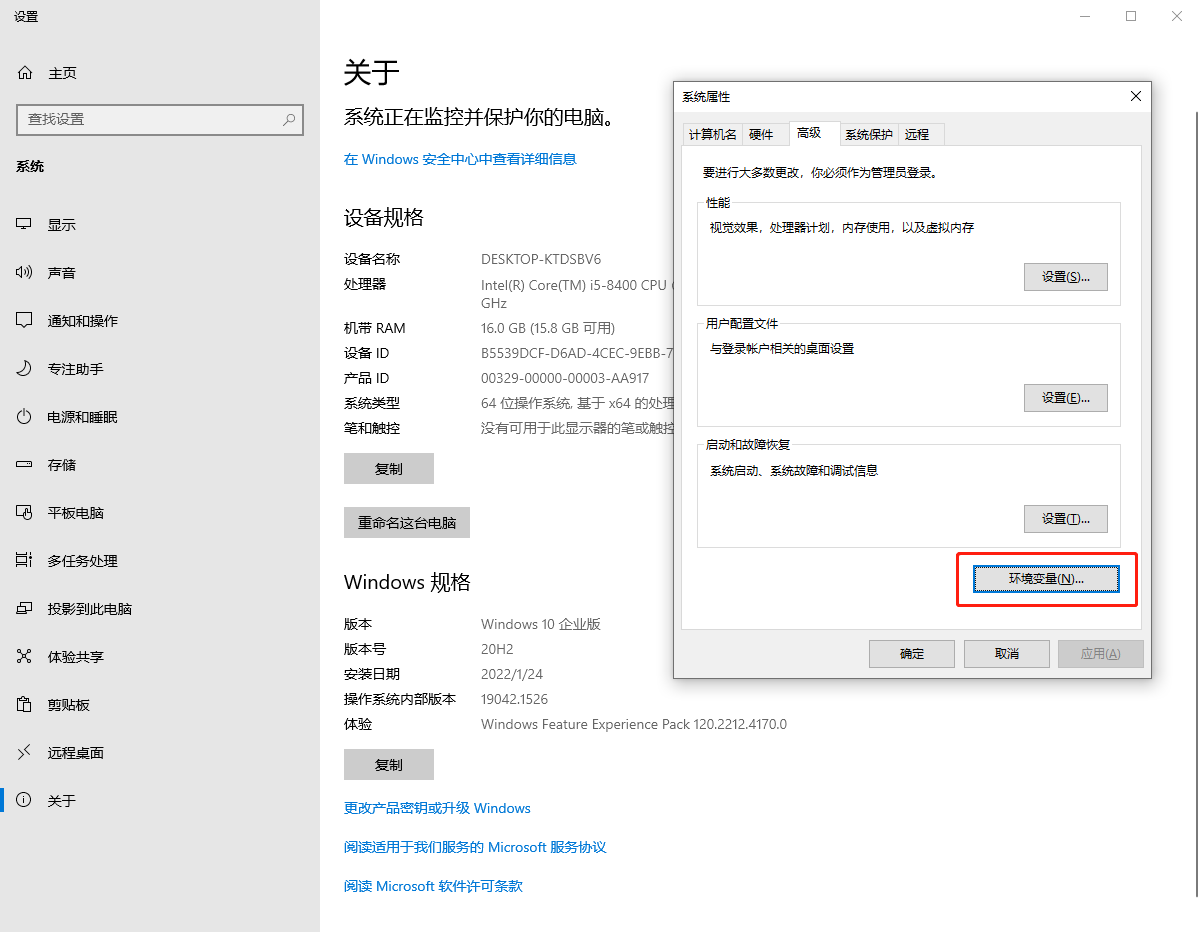The image size is (1200, 932).
Task: Select Power and sleep (电源和睡眠) icon
Action: [25, 417]
